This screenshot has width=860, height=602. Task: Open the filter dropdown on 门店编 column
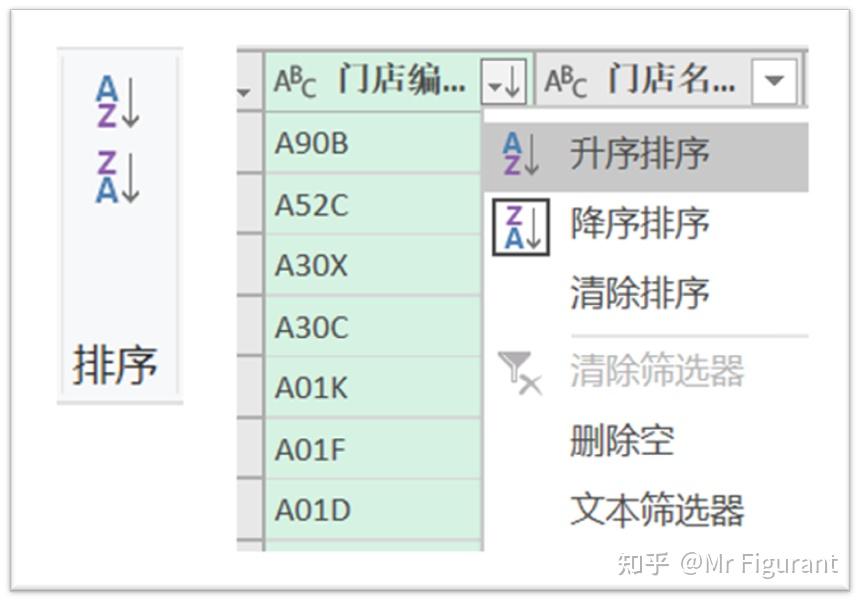point(504,83)
